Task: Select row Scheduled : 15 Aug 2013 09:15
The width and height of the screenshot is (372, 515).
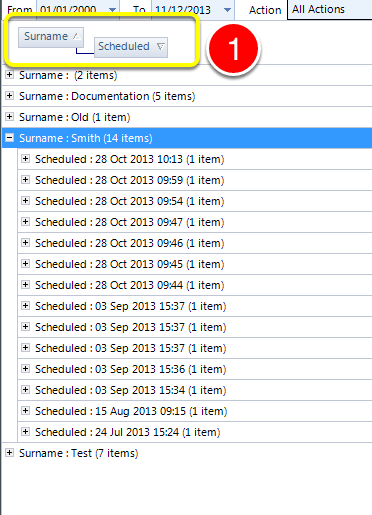Action: [x=195, y=411]
